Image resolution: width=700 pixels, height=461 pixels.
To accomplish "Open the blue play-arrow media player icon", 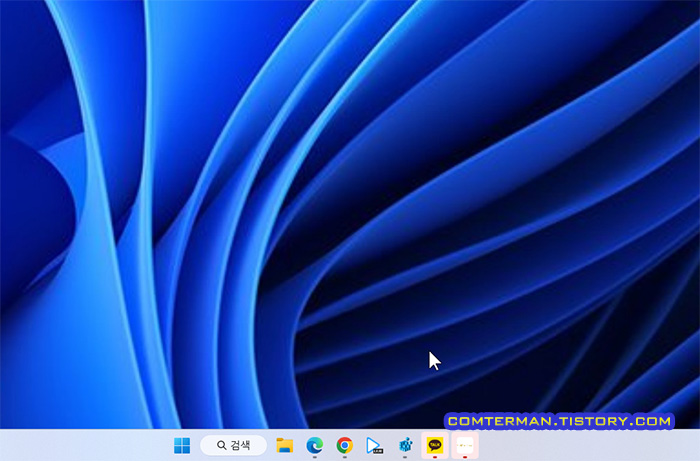I will 374,445.
